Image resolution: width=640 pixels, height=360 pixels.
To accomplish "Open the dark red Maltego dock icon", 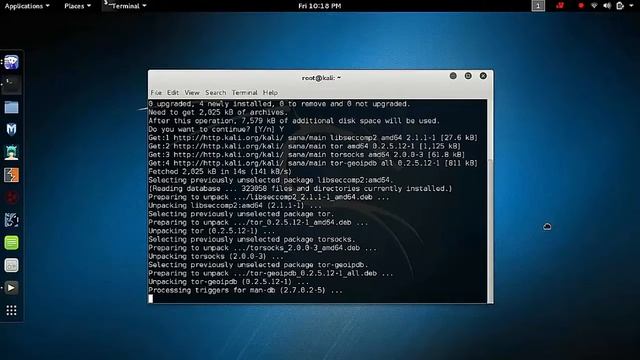I will coord(11,198).
